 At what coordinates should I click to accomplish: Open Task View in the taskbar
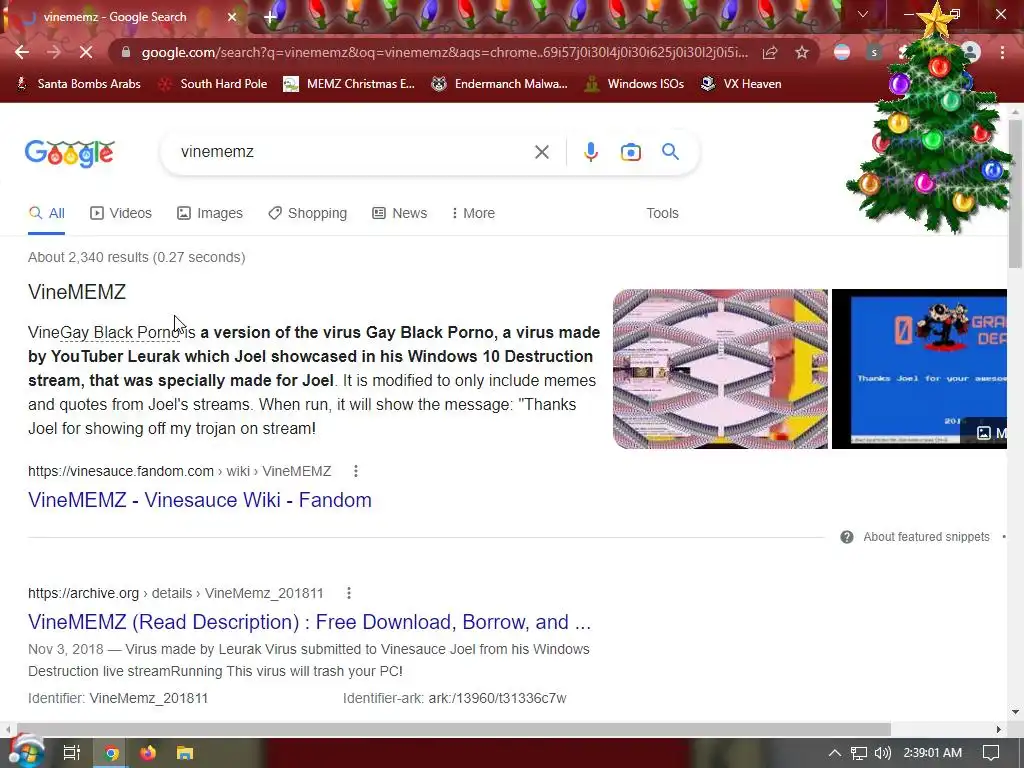(x=71, y=753)
